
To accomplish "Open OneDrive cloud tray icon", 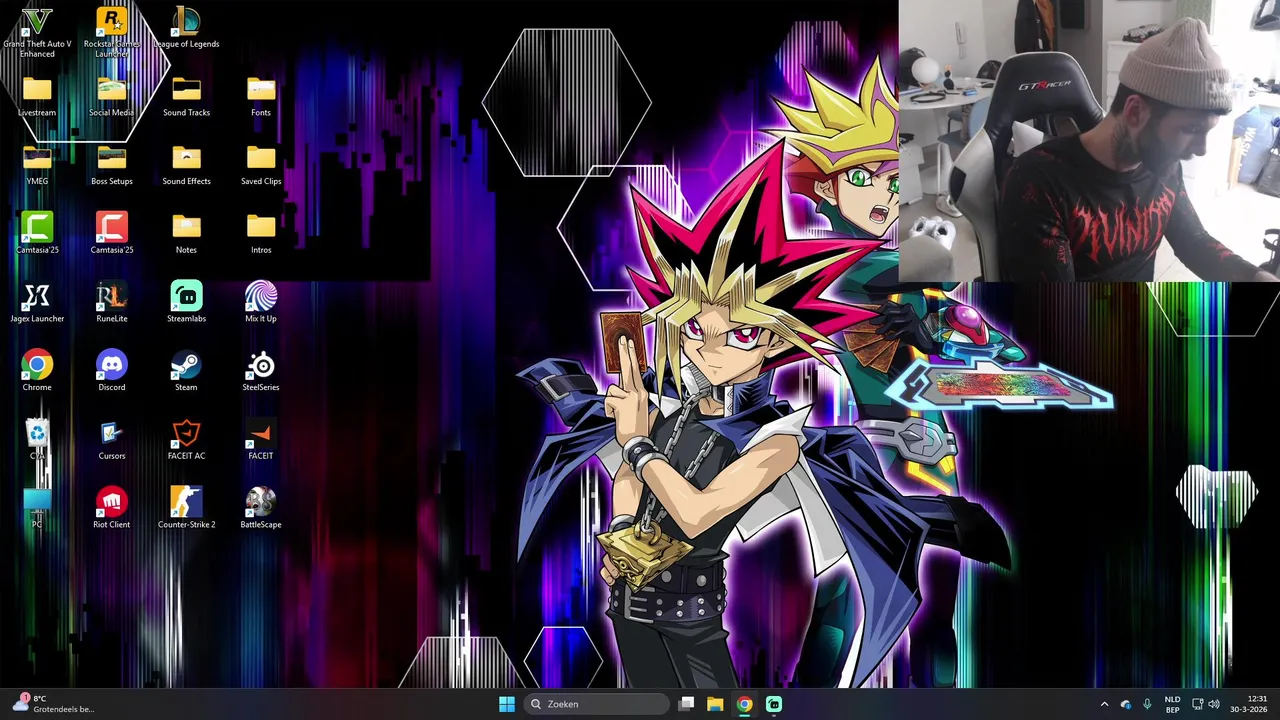I will 1126,704.
